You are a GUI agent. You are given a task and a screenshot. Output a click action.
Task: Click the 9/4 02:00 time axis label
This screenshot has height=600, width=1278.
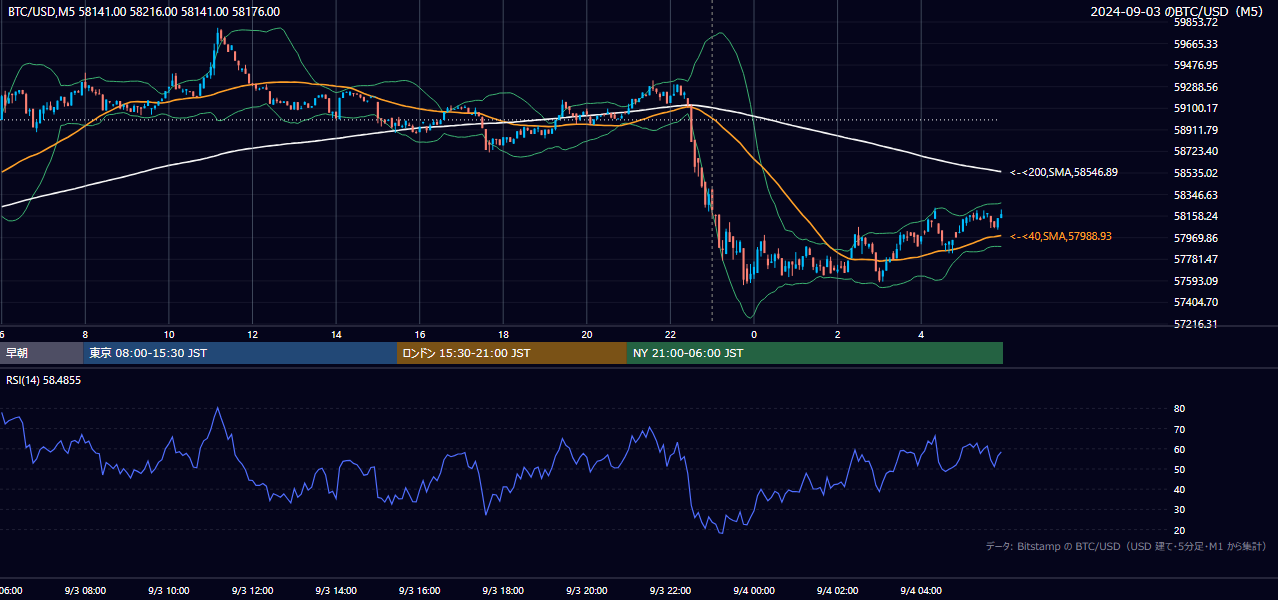point(837,591)
